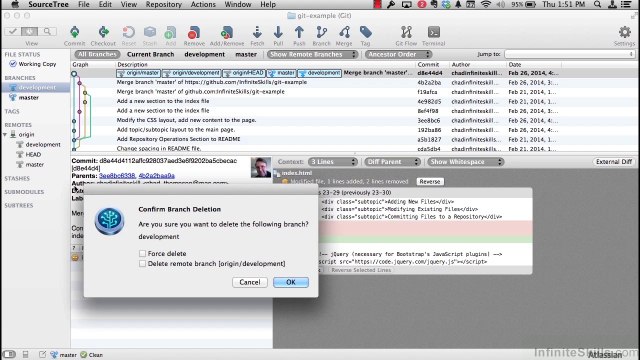Open the Edit menu
Image resolution: width=640 pixels, height=360 pixels.
pos(105,4)
